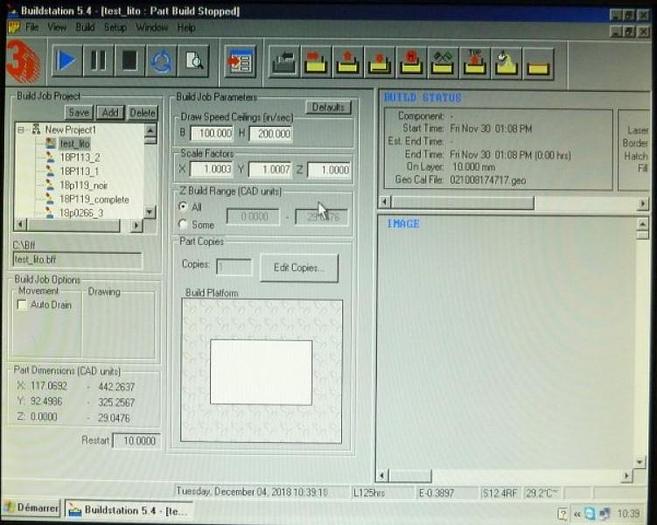Image resolution: width=657 pixels, height=525 pixels.
Task: Click the yellow tray icon with checkered flags
Action: tap(443, 63)
